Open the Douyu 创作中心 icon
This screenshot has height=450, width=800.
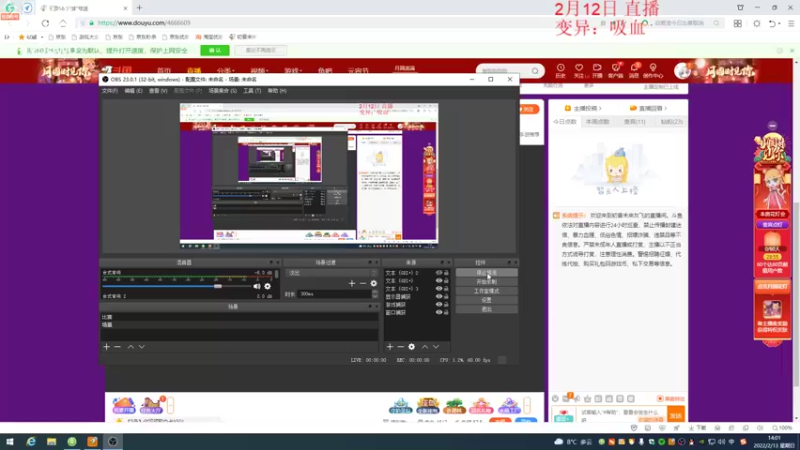point(653,70)
